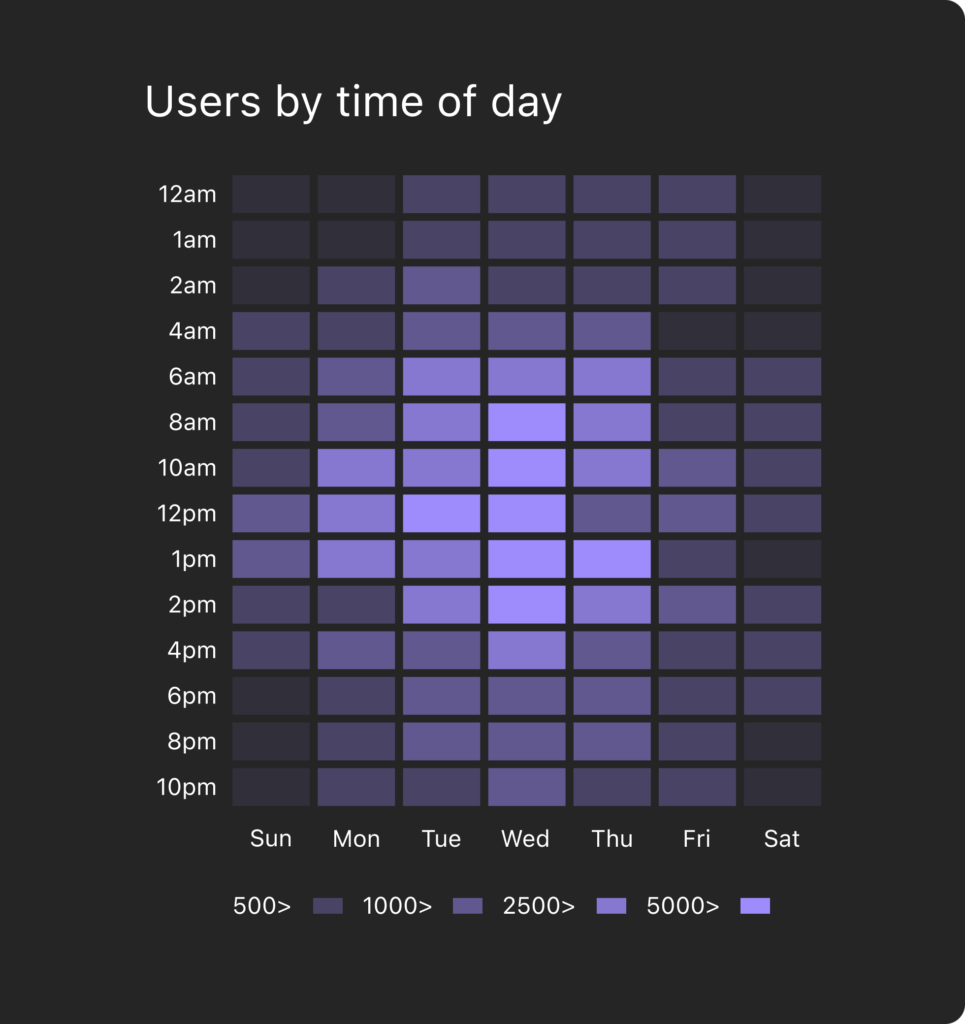Click the Wed column label

(x=526, y=839)
